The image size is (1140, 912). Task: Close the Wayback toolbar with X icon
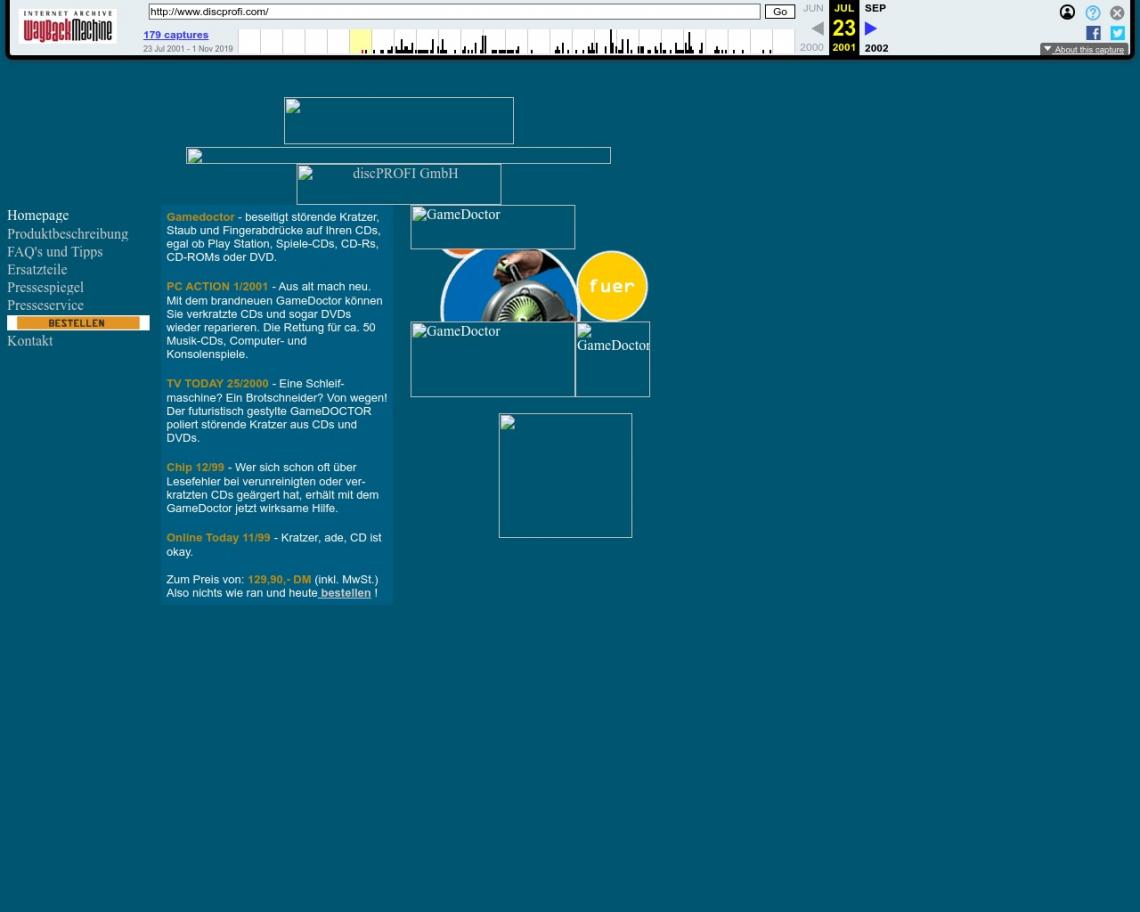(x=1117, y=12)
